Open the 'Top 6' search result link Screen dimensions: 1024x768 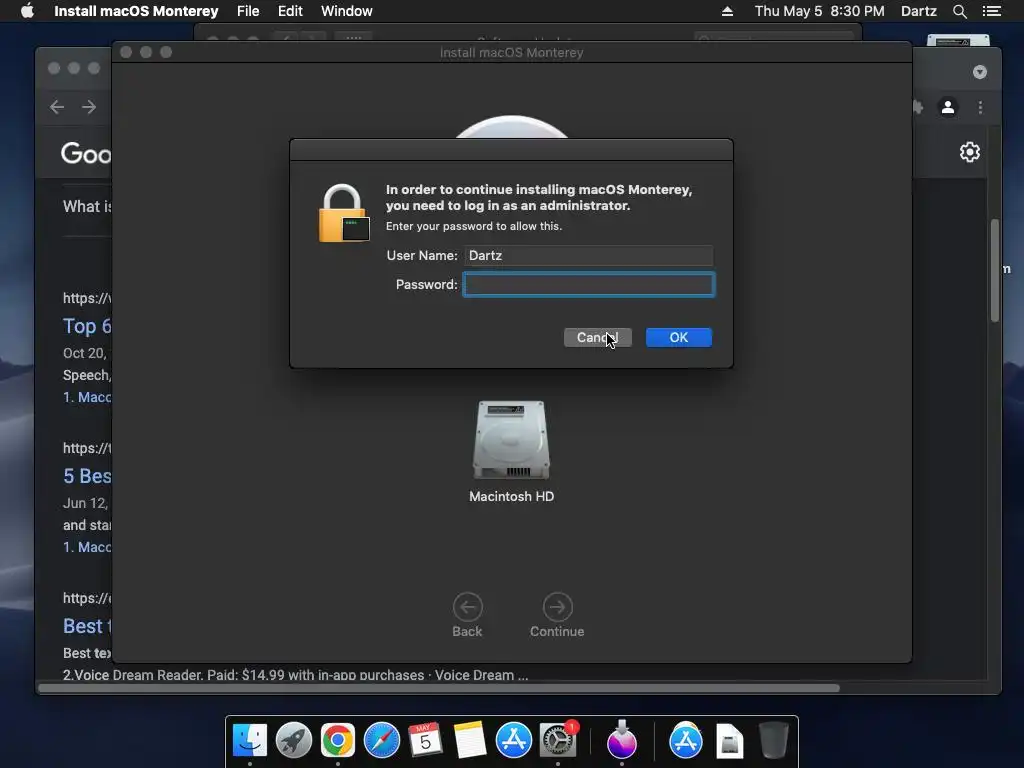pos(87,326)
